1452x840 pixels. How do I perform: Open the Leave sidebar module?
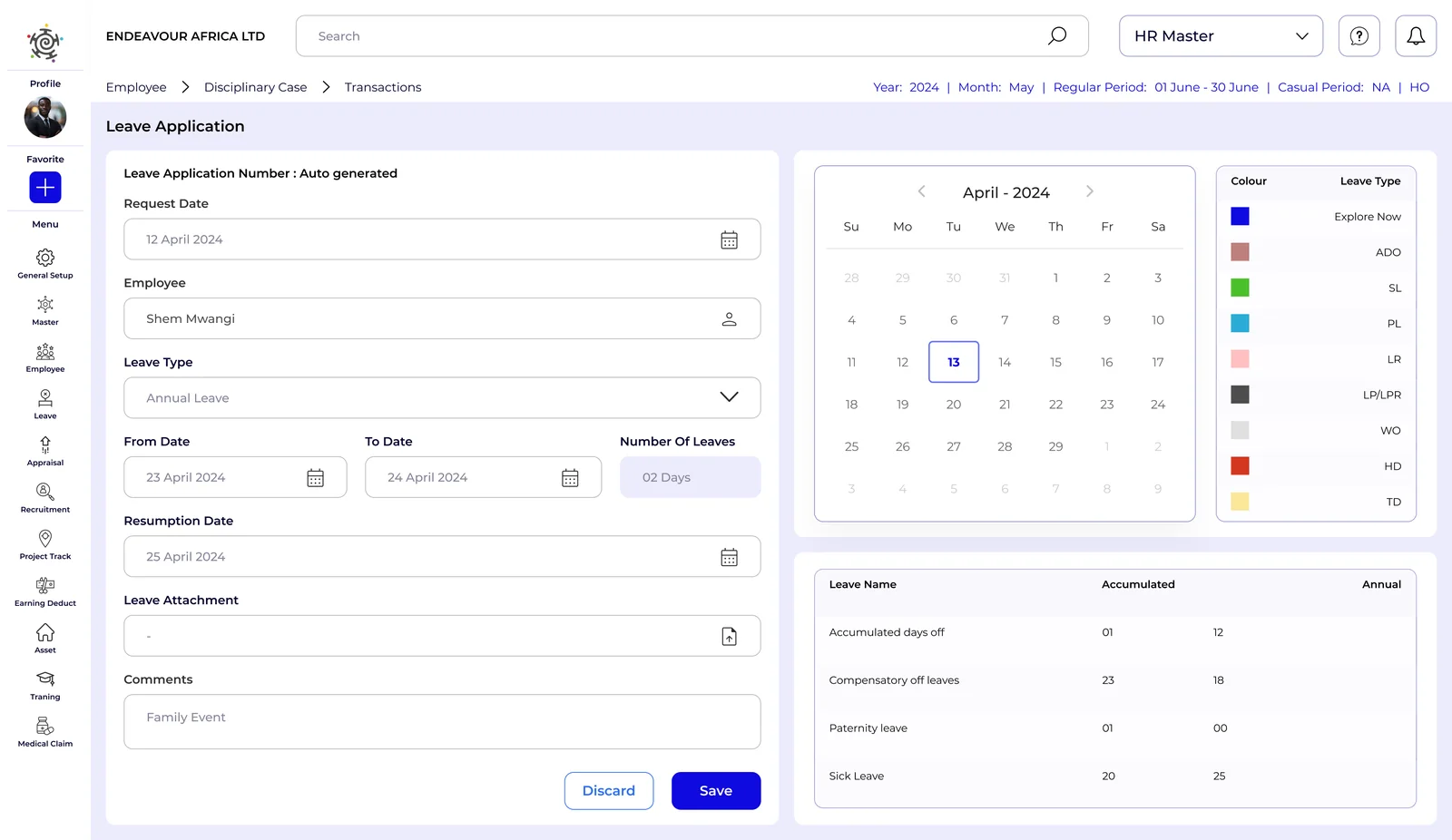coord(45,404)
